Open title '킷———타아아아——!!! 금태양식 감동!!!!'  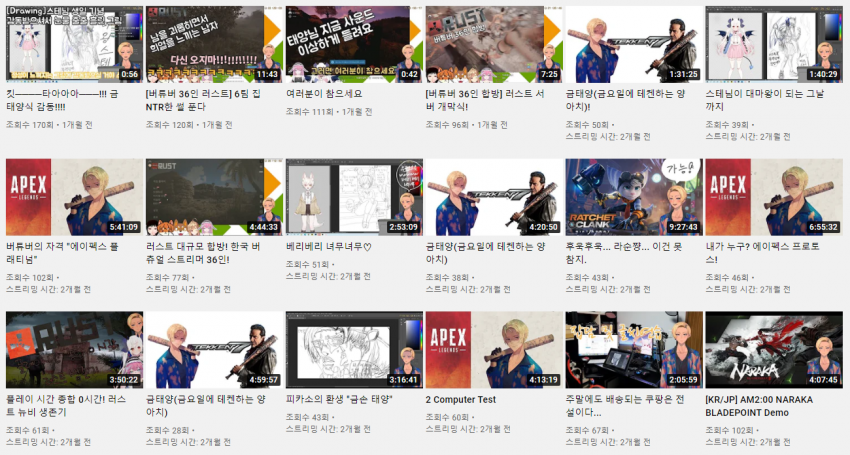point(62,100)
